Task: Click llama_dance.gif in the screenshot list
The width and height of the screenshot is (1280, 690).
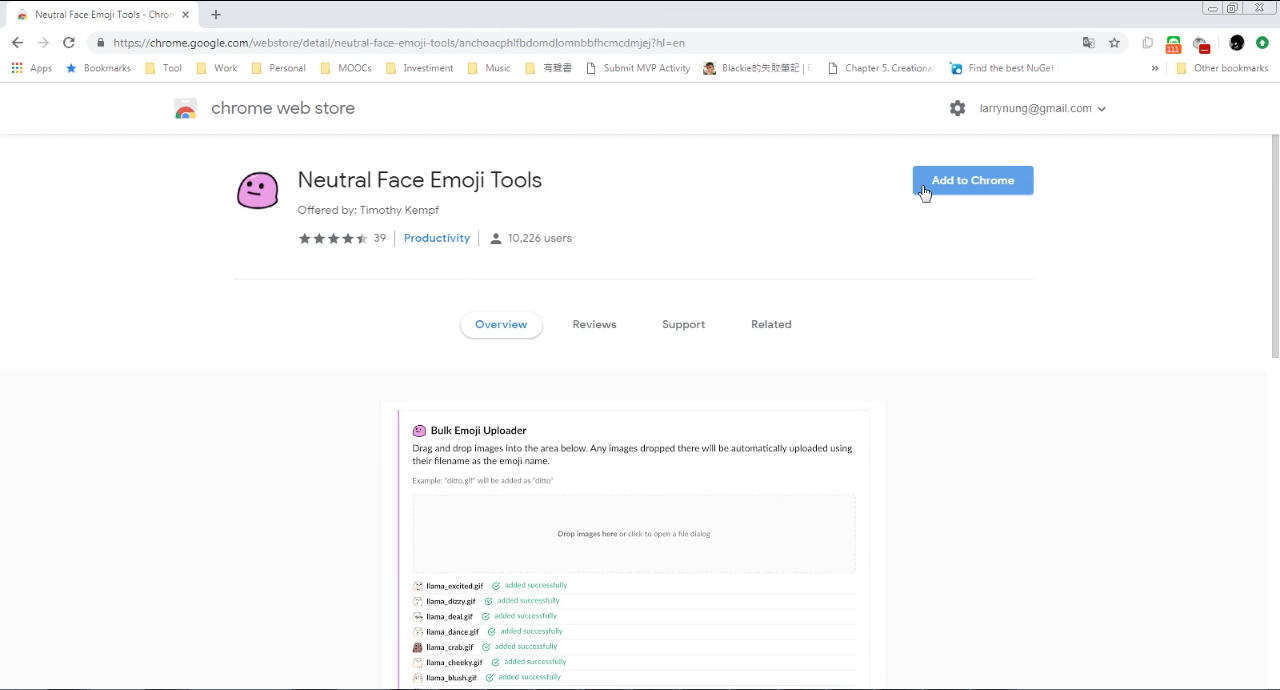Action: coord(452,632)
